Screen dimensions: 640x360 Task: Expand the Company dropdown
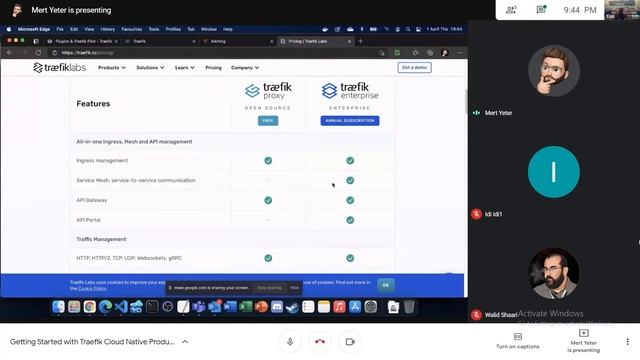tap(245, 68)
